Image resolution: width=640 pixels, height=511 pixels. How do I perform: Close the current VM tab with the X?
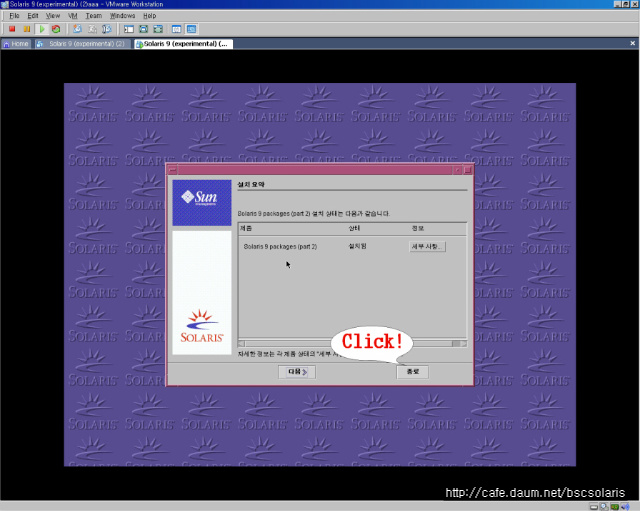[x=632, y=43]
